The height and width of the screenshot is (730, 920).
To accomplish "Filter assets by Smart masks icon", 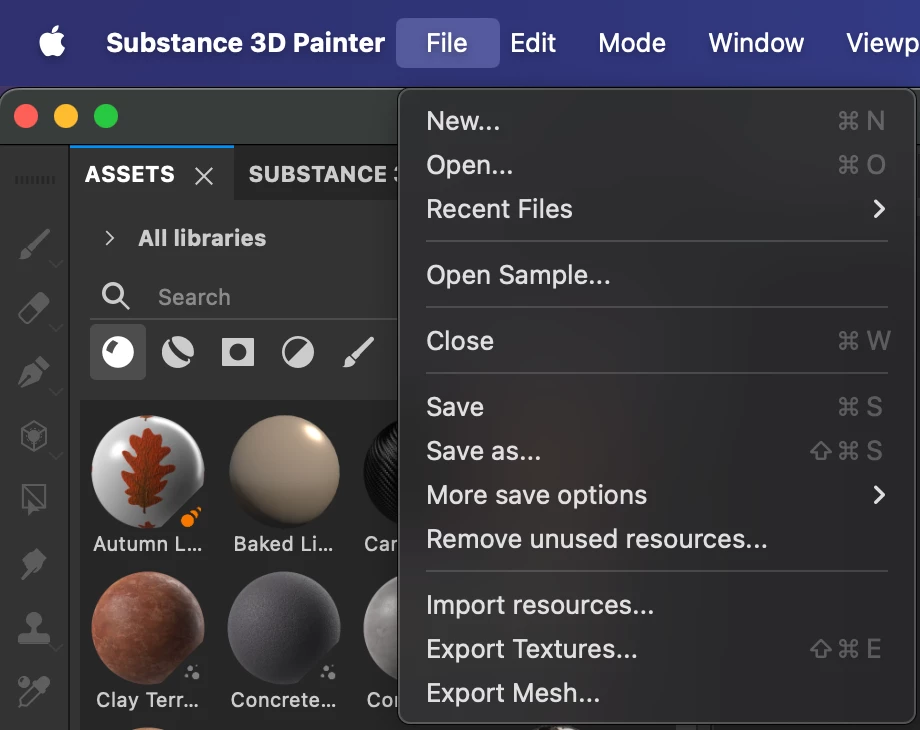I will tap(238, 352).
